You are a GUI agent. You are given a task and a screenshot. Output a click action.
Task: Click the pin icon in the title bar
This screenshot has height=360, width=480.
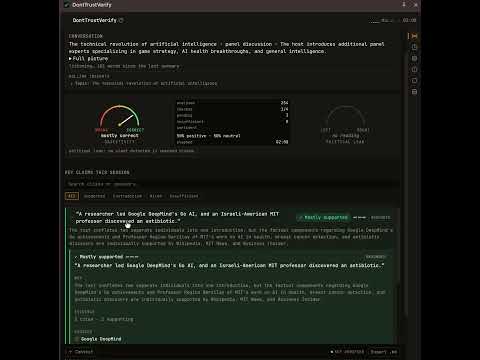tap(404, 4)
